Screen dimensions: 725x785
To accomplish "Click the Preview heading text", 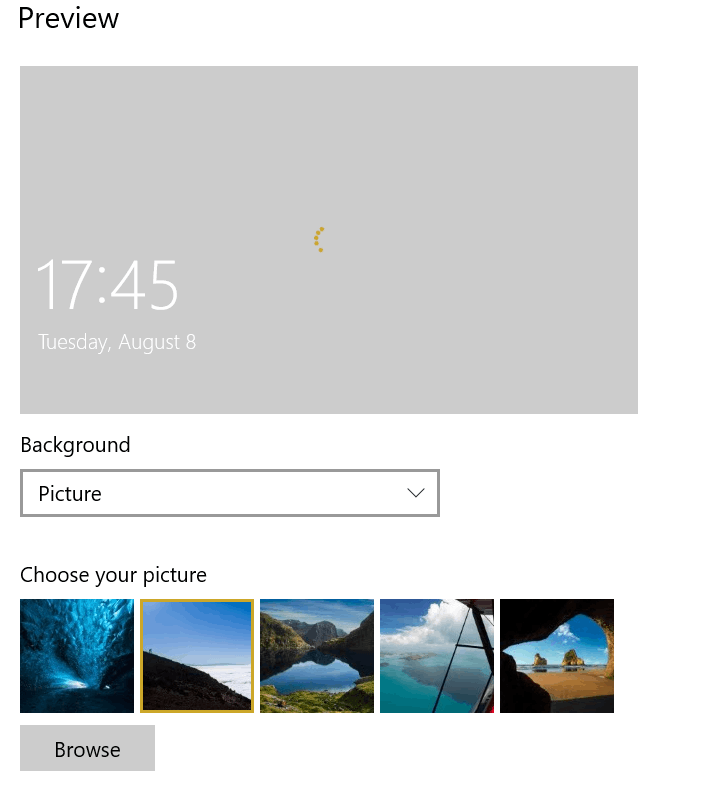I will click(69, 19).
